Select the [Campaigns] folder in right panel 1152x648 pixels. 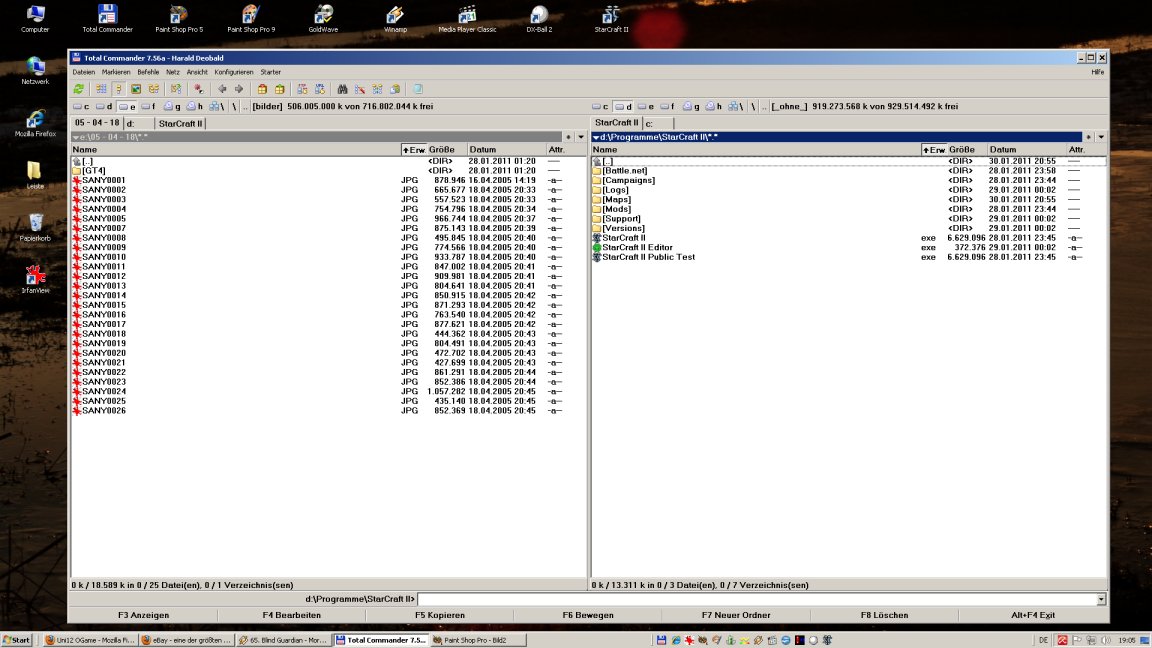click(x=628, y=180)
